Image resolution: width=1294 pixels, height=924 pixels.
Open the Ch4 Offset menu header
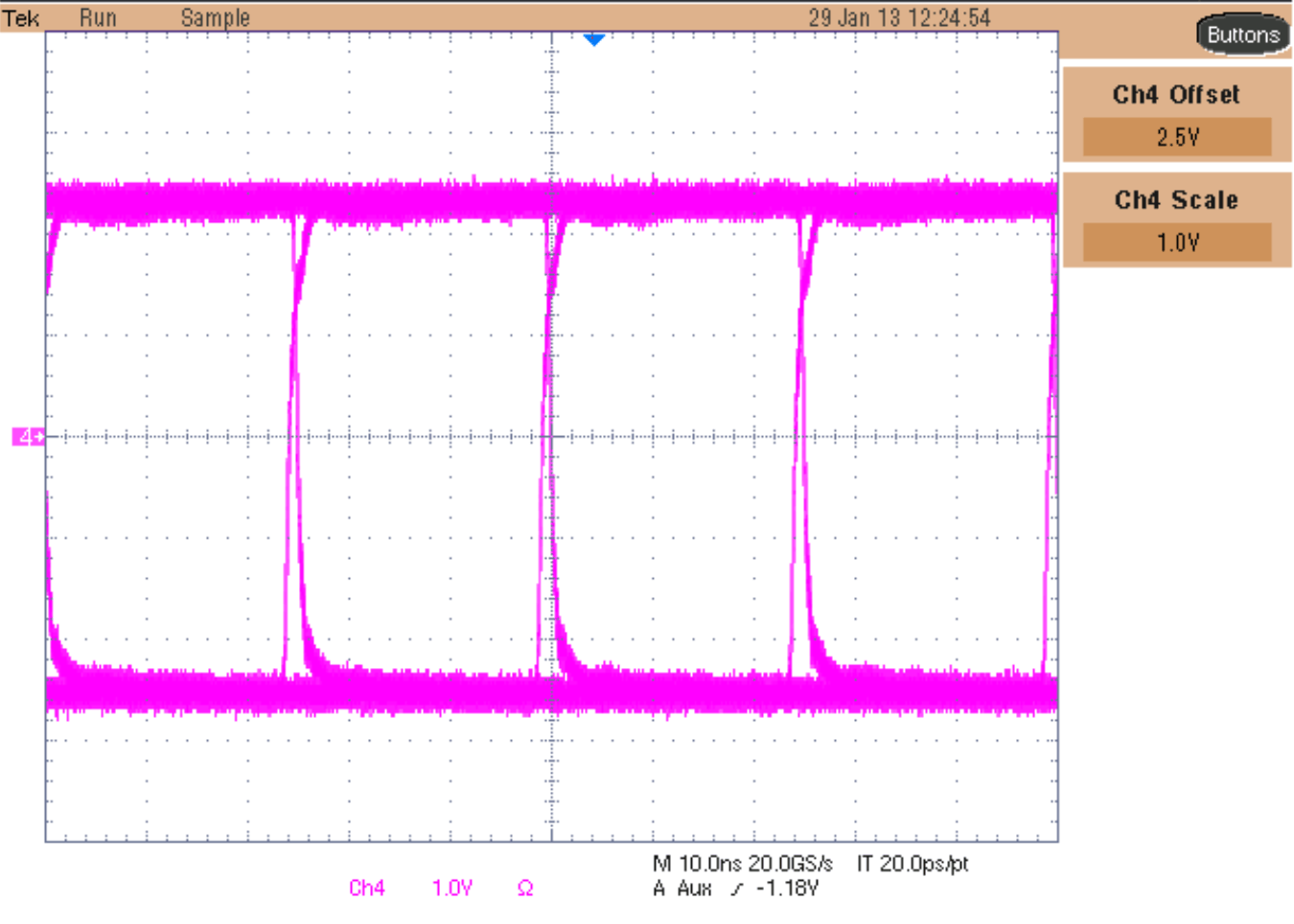click(x=1176, y=94)
